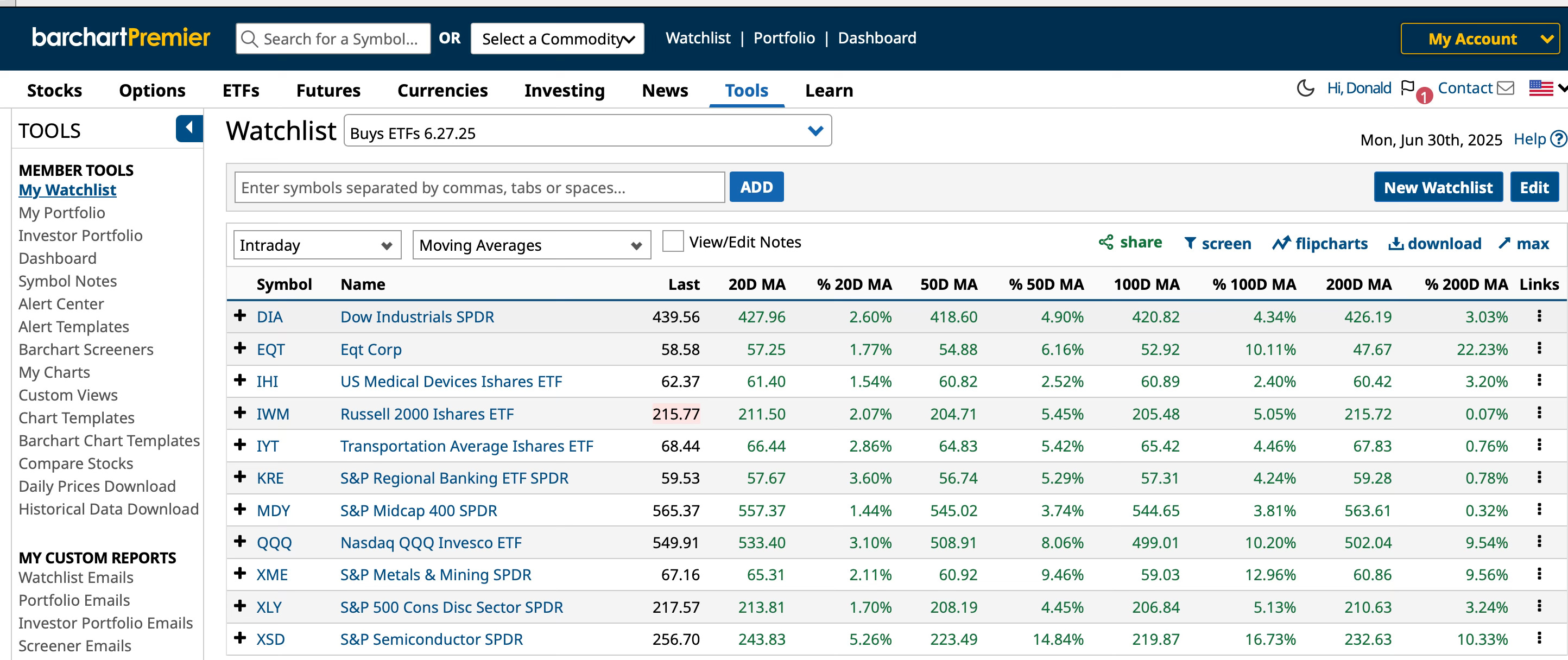Open links menu for KRE row
The height and width of the screenshot is (660, 1568).
pos(1539,478)
